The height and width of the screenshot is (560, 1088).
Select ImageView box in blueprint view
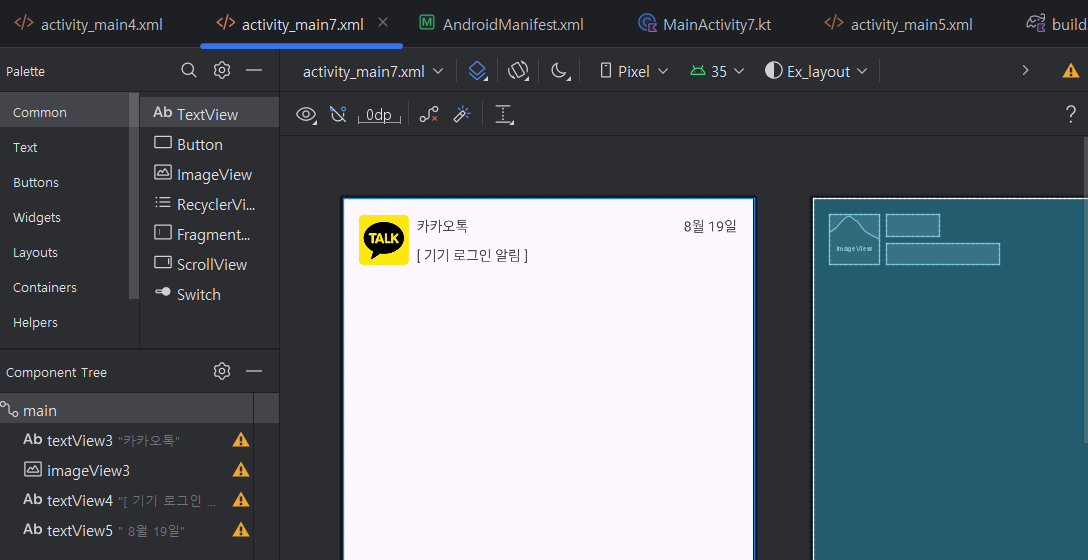[x=854, y=239]
